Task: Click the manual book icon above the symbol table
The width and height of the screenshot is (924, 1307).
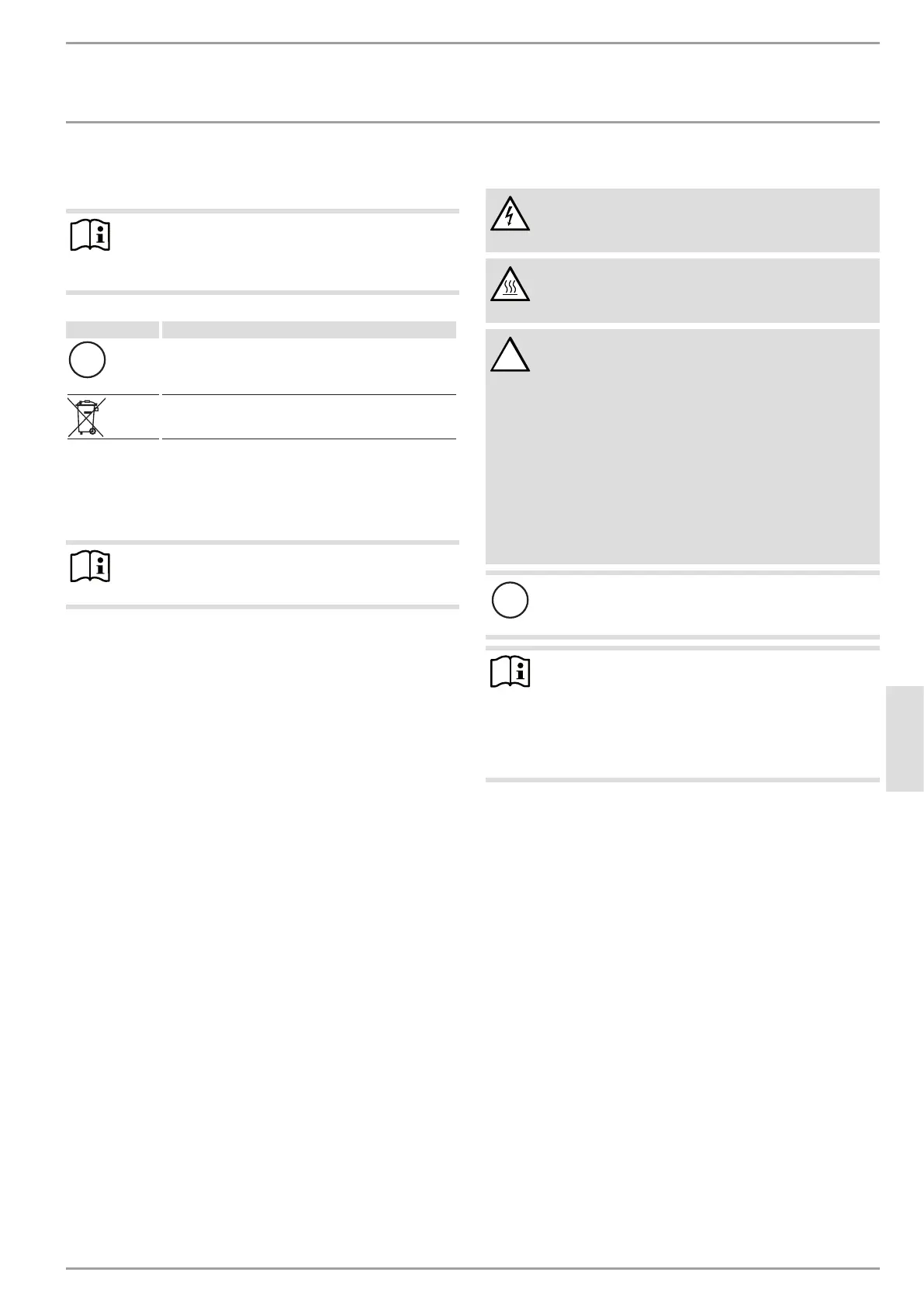Action: click(x=90, y=236)
